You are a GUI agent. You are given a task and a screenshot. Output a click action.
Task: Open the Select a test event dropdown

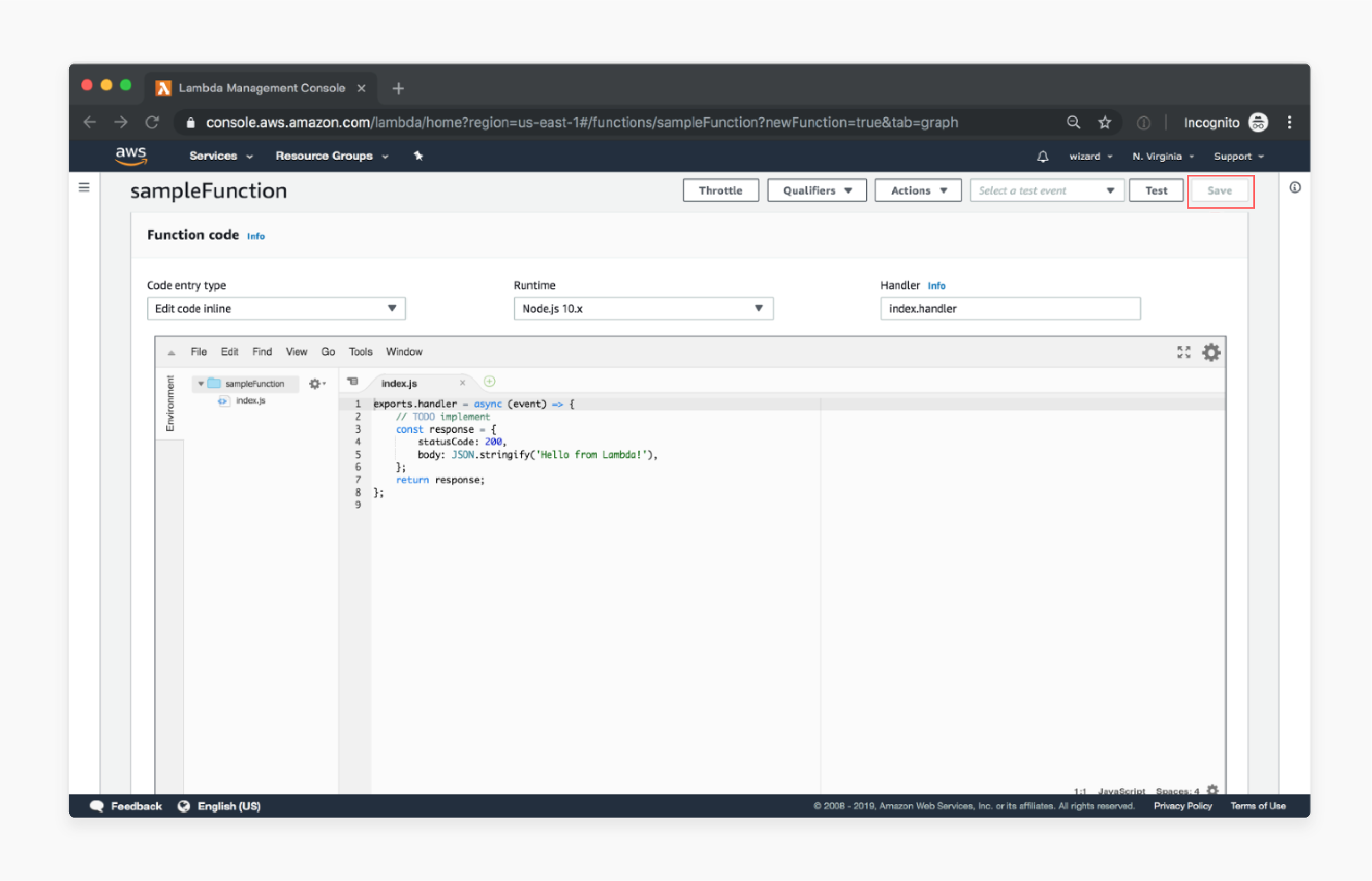1047,191
